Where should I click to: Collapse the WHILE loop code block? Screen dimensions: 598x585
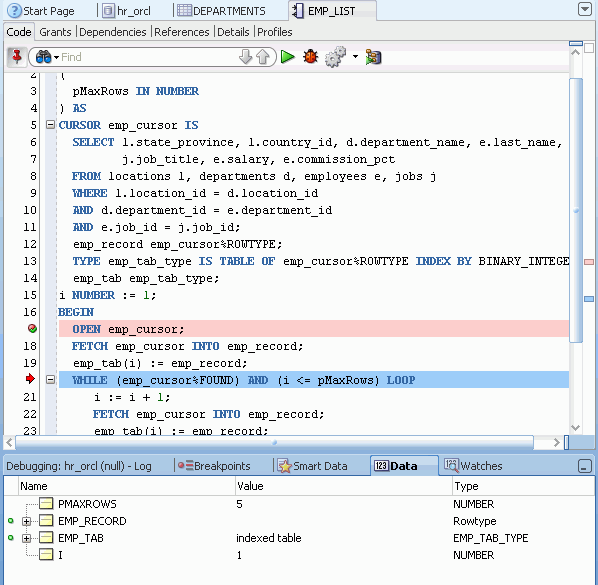pos(50,379)
